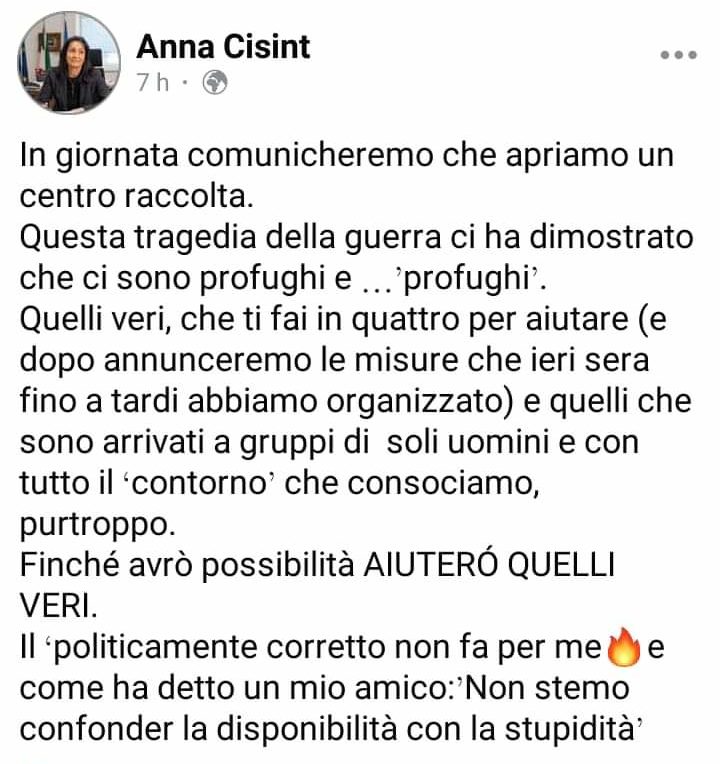Click the word 'VERI.' on its own line
Viewport: 720px width, 764px height.
58,607
